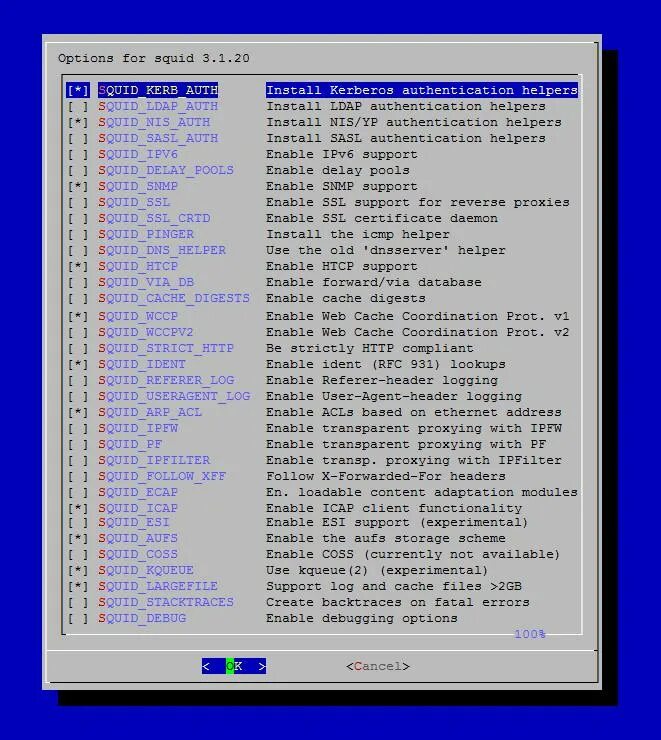Confirm options with the OK button
The height and width of the screenshot is (740, 661).
[x=234, y=666]
